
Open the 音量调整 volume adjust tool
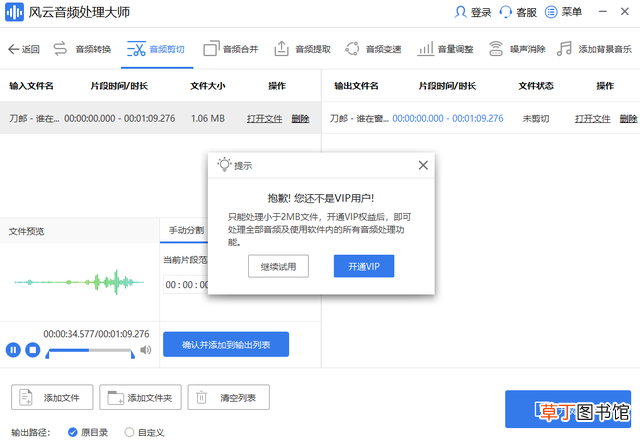445,49
